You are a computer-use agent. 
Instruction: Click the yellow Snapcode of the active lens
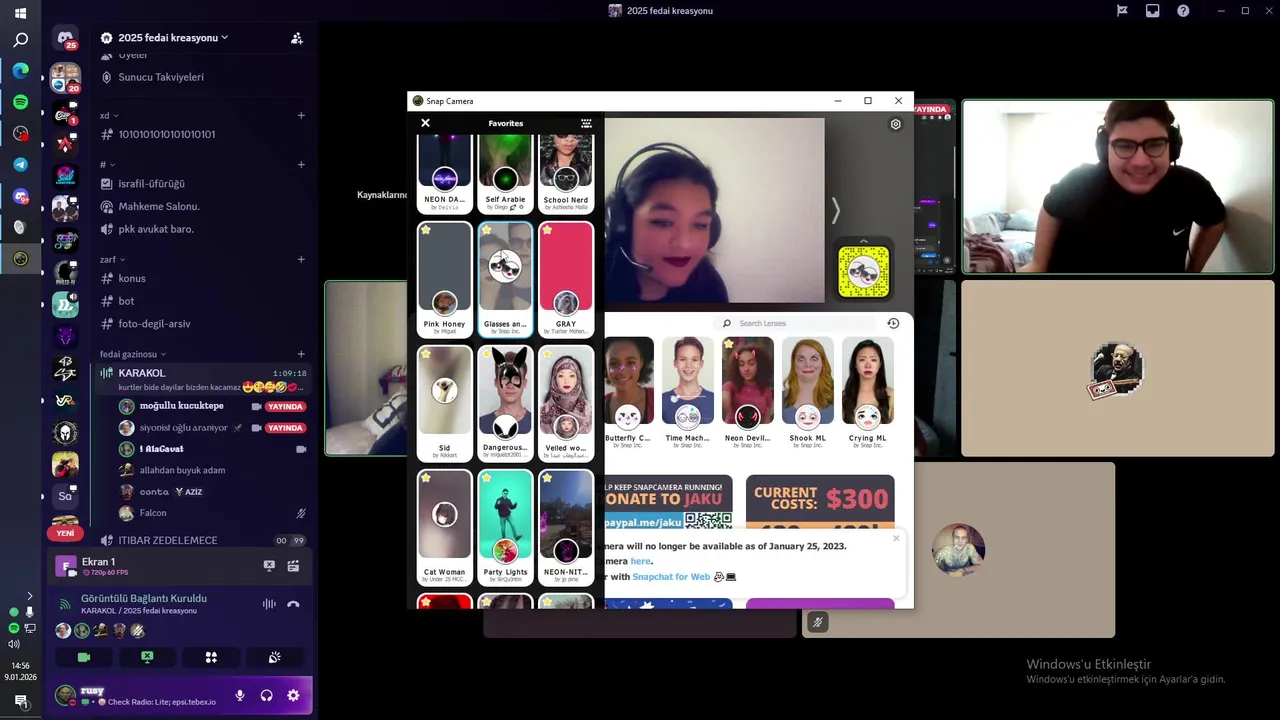coord(863,273)
